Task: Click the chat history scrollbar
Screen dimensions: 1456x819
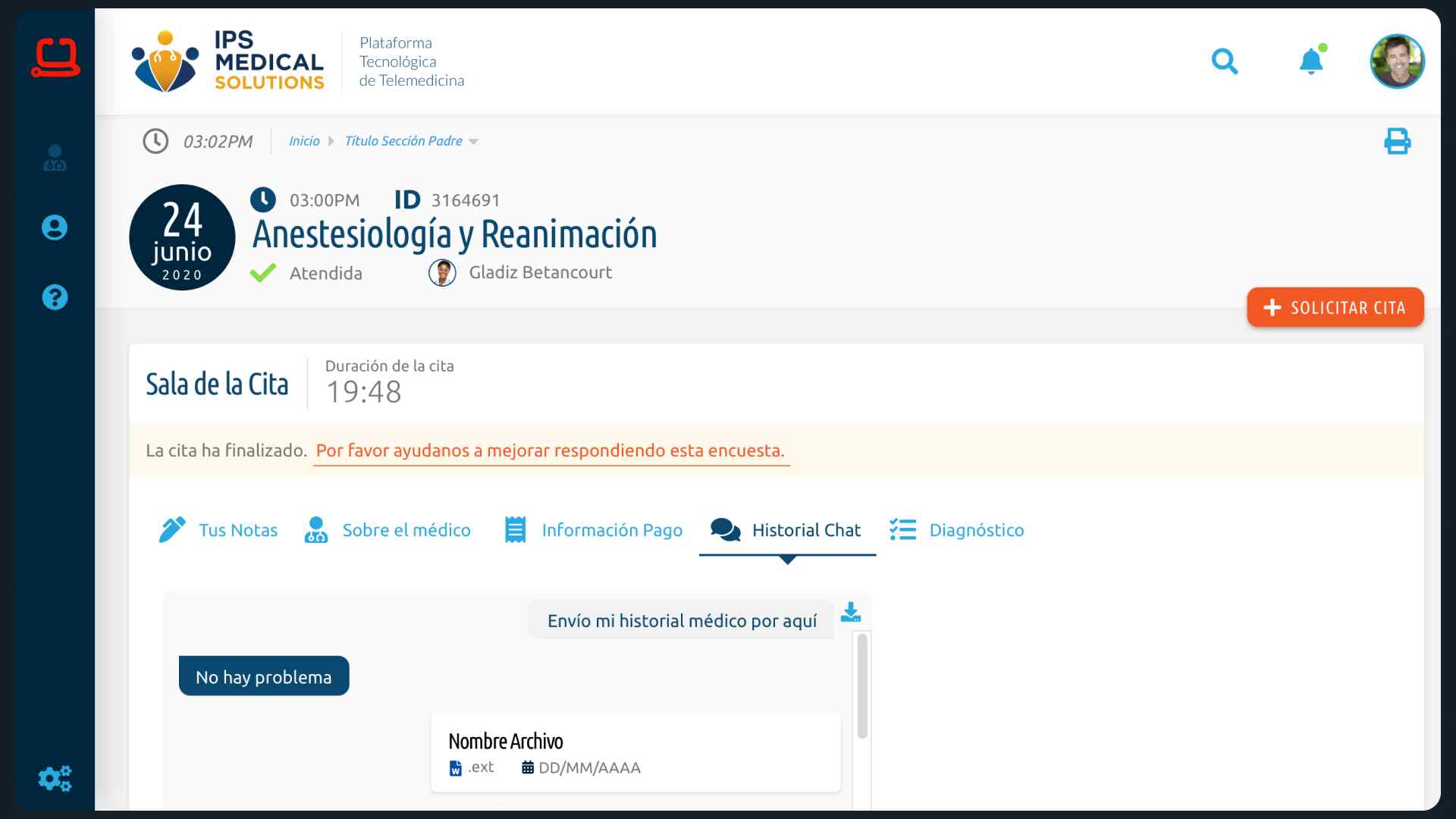Action: point(861,686)
